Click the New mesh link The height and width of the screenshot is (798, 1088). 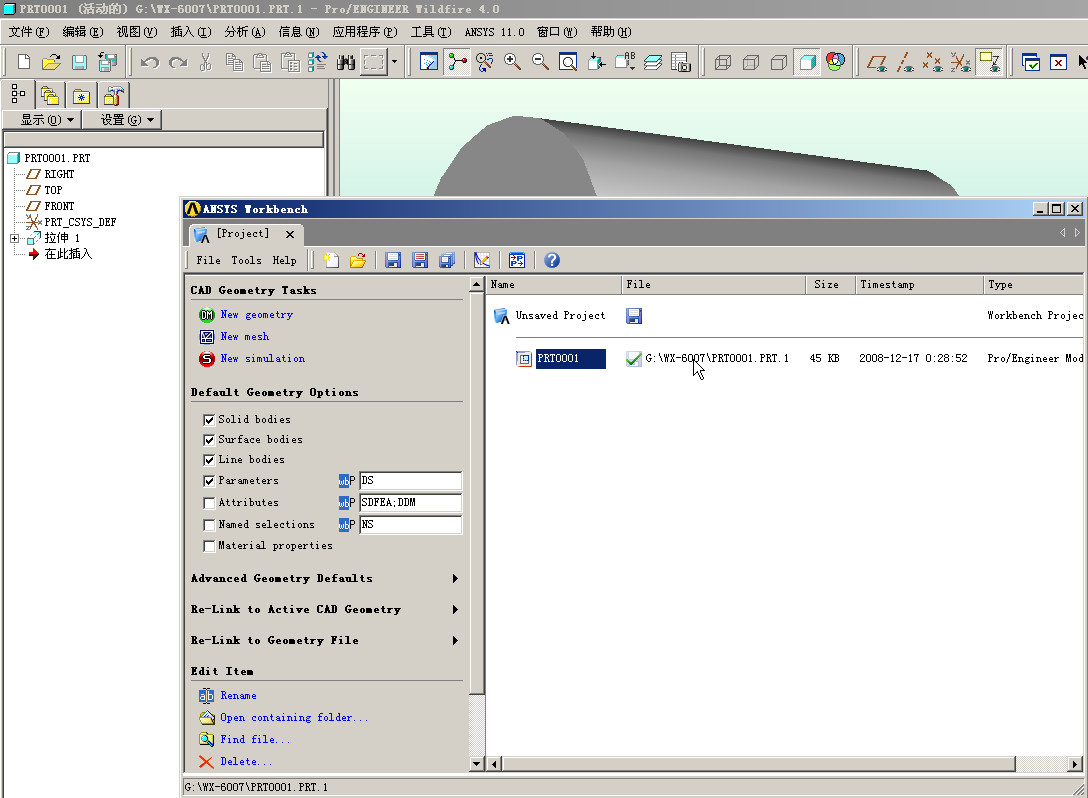click(245, 337)
